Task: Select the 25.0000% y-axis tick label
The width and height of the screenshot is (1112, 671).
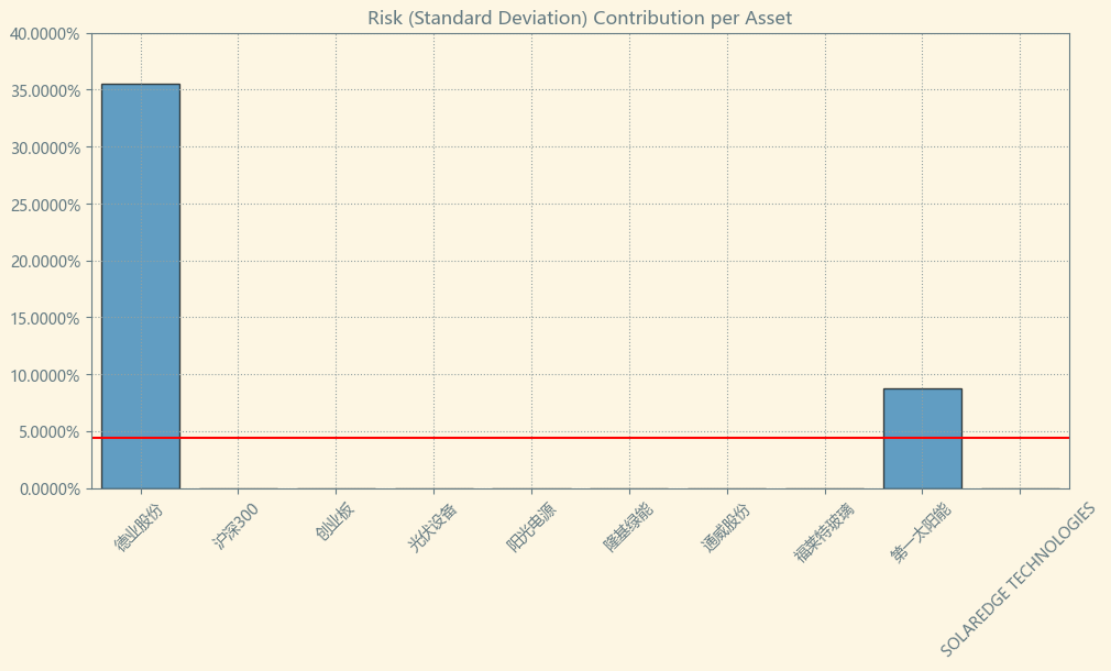Action: pyautogui.click(x=45, y=205)
